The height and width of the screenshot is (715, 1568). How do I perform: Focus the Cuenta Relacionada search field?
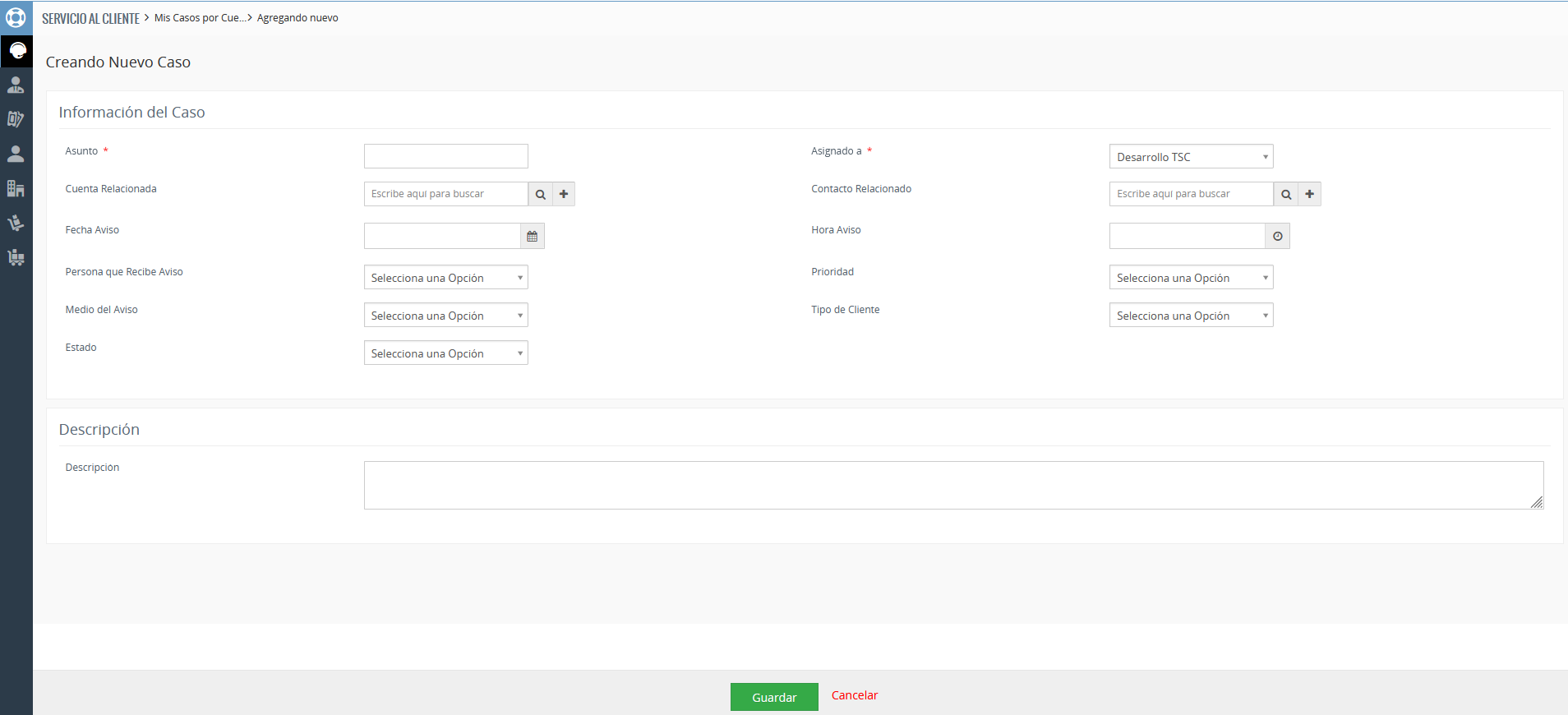(445, 194)
